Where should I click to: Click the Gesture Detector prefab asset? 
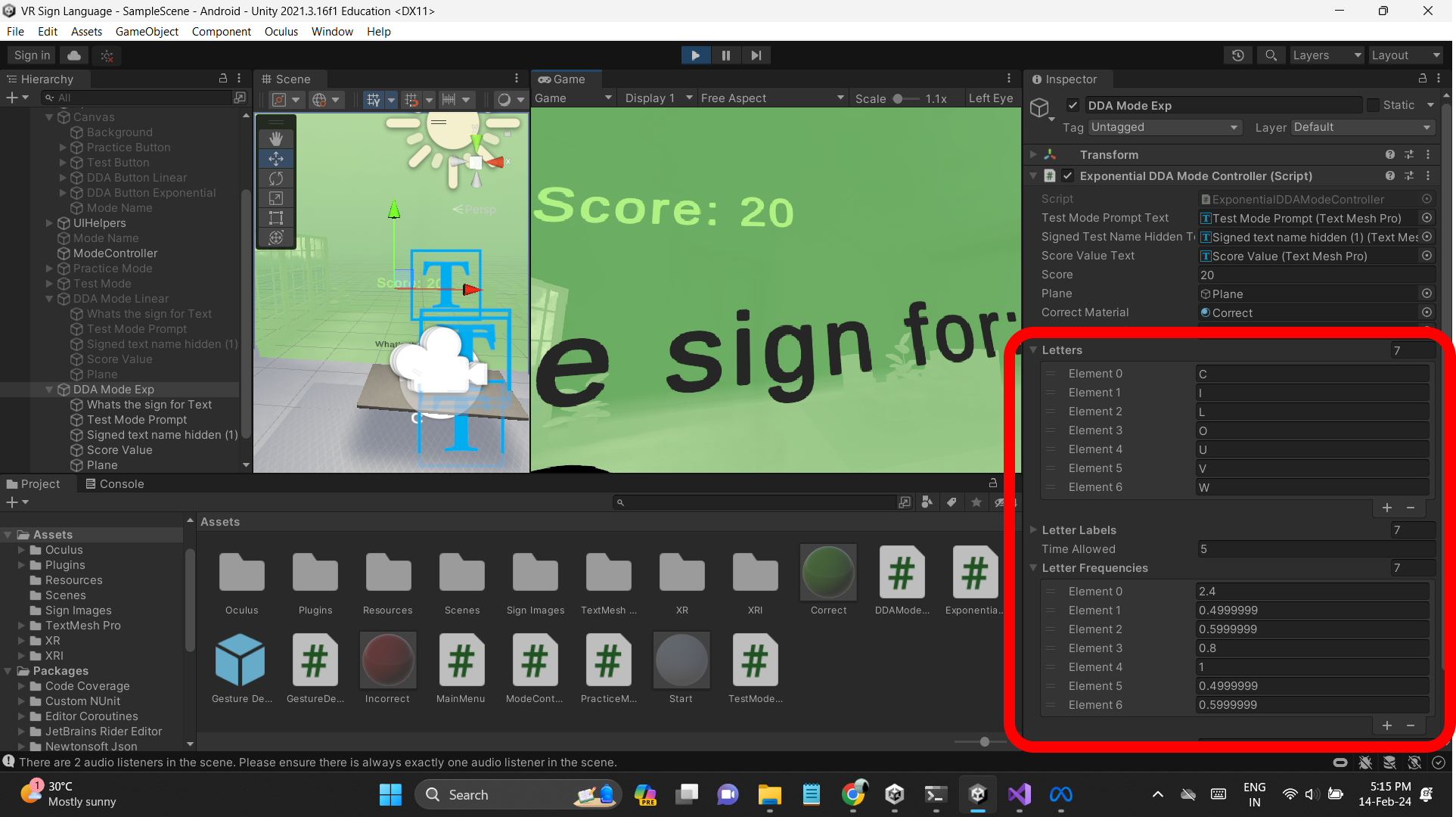tap(241, 660)
